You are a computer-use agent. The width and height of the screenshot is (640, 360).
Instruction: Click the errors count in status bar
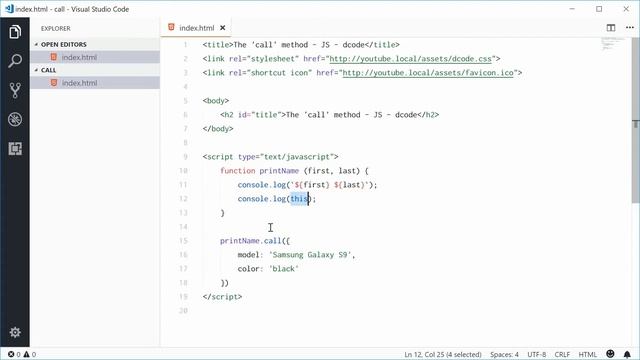(14, 354)
